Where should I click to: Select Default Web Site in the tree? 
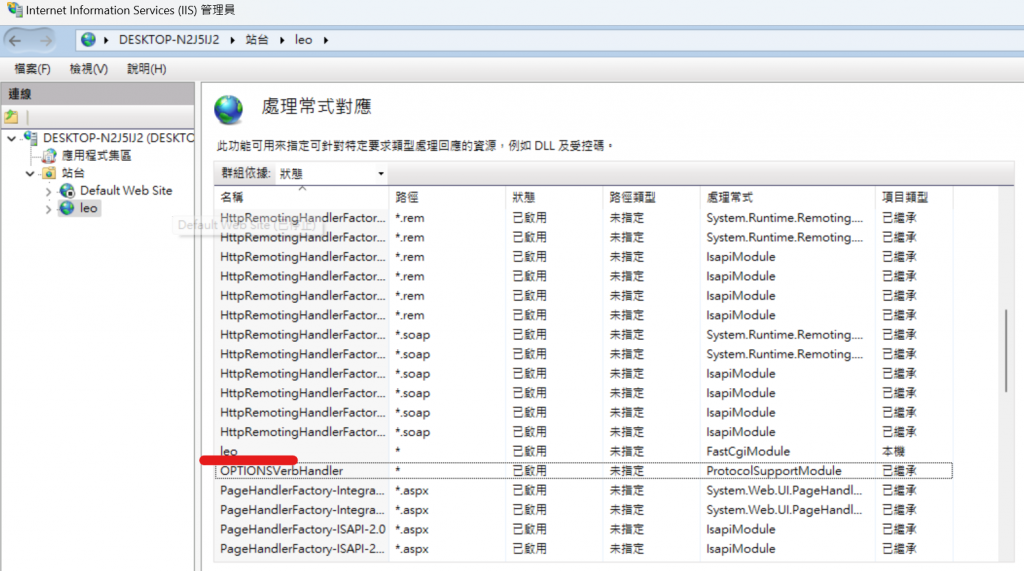[126, 191]
